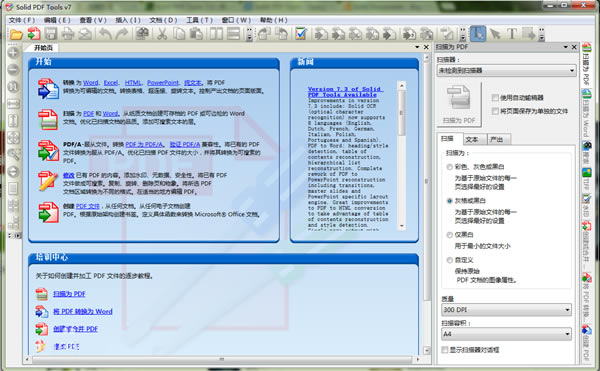Click the Zoom out minus icon on left toolbar

[13, 69]
